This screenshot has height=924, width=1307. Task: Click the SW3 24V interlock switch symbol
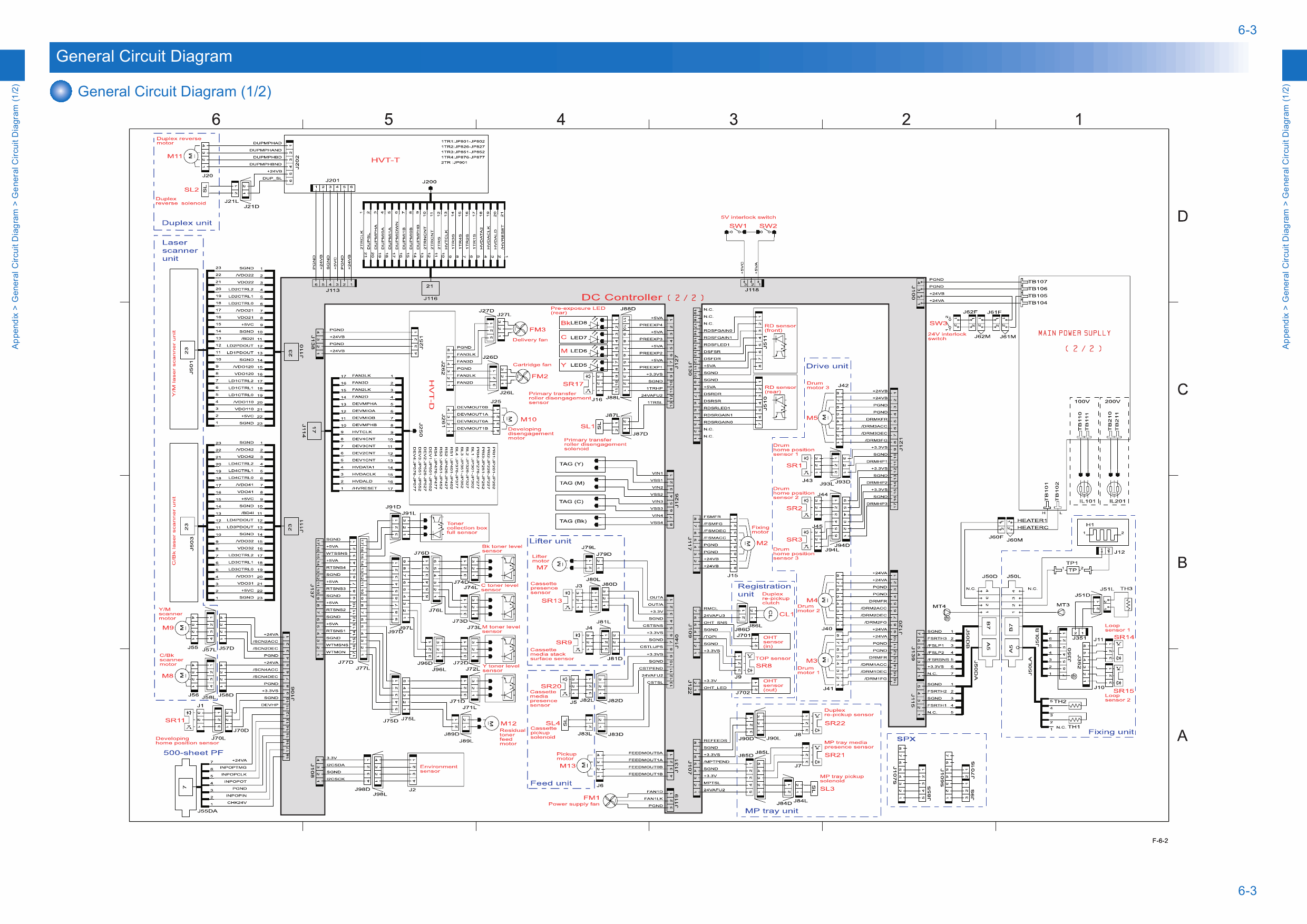pyautogui.click(x=950, y=325)
